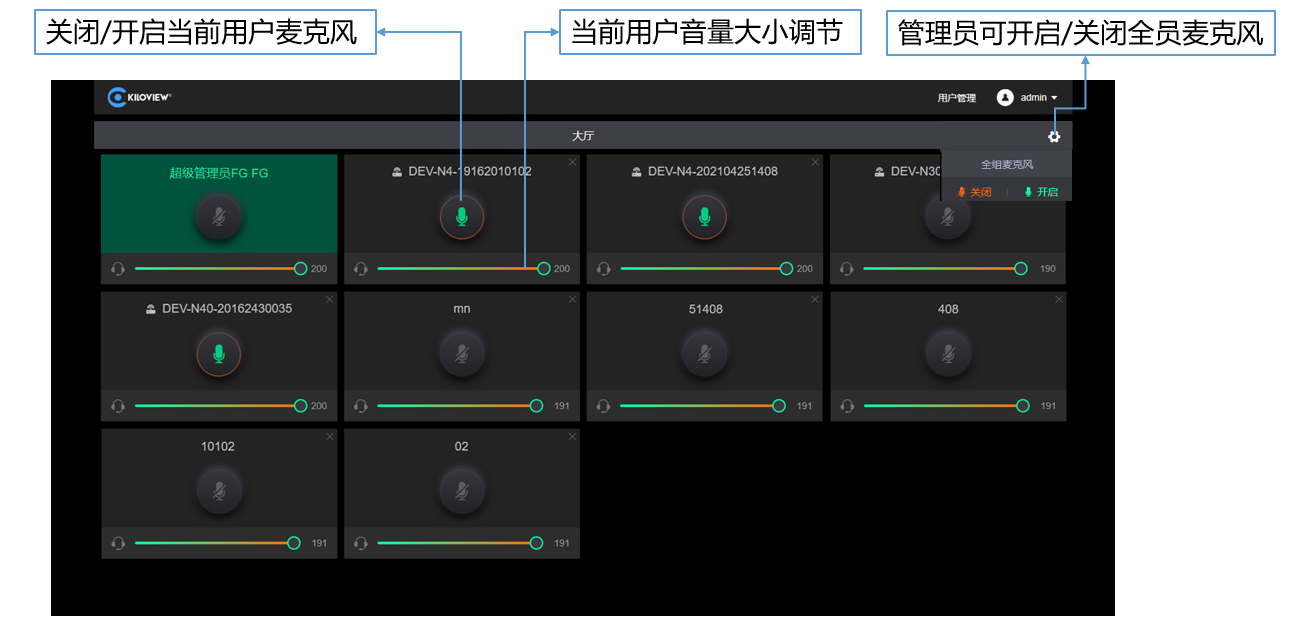The image size is (1295, 627).
Task: Adjust volume slider for DEV-N4-19162010102
Action: click(464, 268)
